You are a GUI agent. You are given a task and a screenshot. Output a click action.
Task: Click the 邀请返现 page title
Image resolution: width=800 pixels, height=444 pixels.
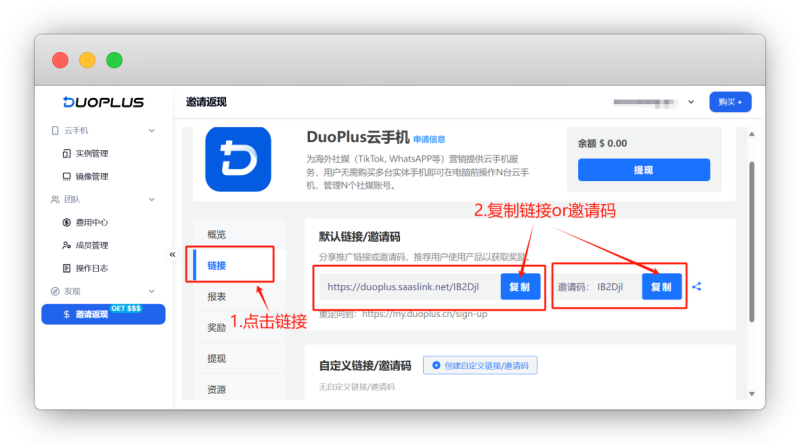pyautogui.click(x=206, y=102)
